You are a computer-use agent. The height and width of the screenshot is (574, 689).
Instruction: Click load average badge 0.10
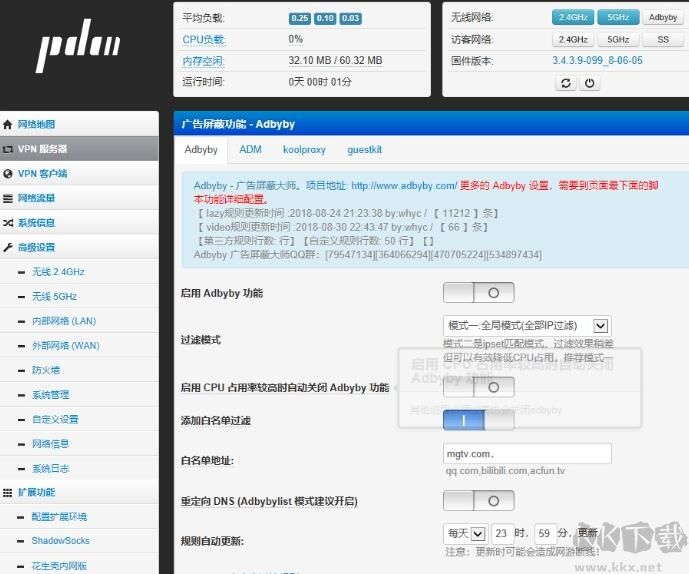click(325, 18)
